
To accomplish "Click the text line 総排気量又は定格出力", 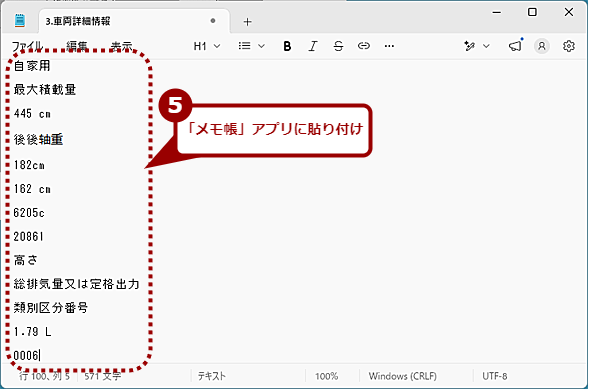I will coord(76,284).
